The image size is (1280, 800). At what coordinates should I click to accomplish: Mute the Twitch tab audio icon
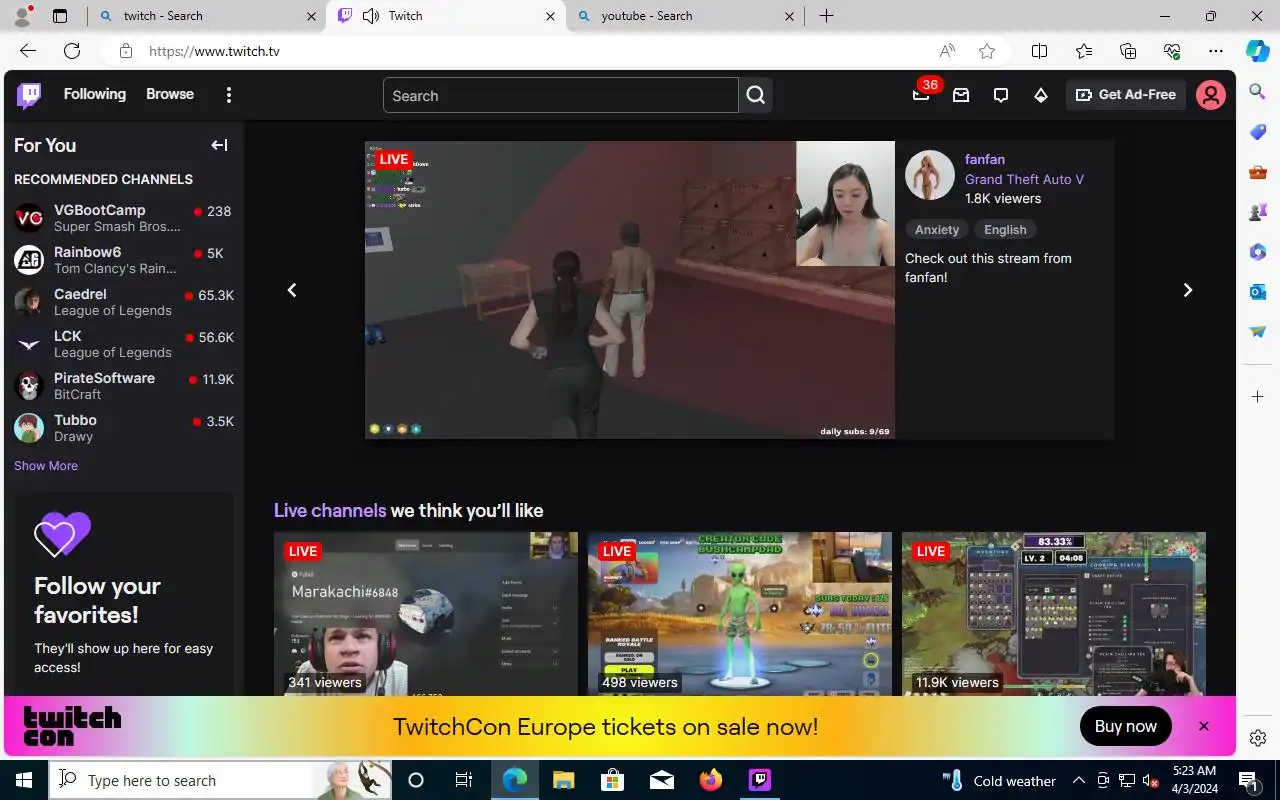point(371,16)
